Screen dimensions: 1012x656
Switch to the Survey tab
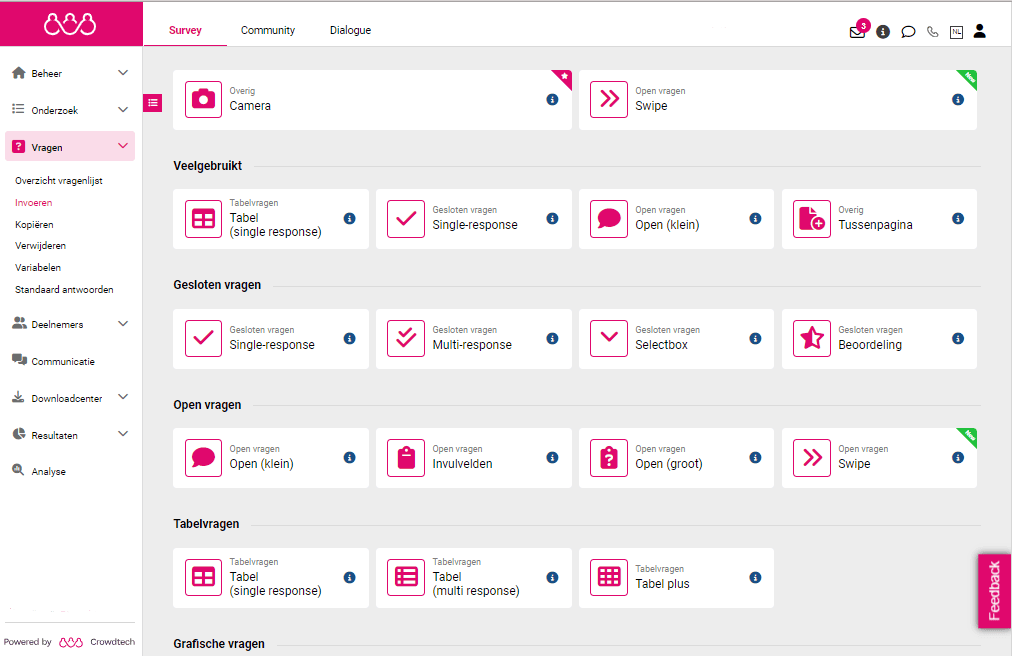click(x=185, y=30)
